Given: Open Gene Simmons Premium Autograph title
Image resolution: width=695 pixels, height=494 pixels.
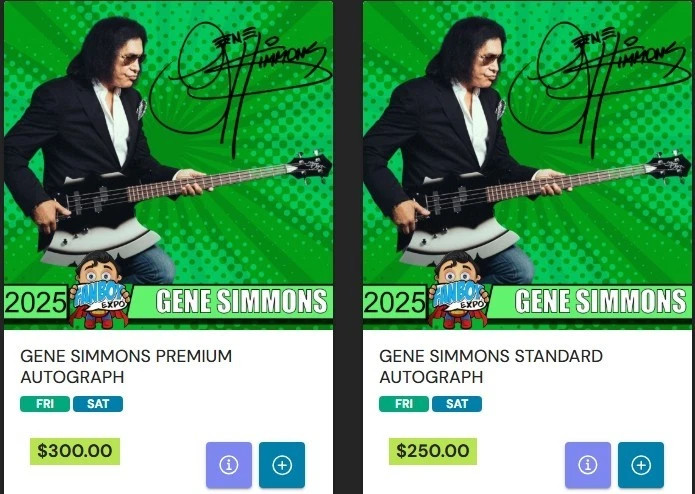Looking at the screenshot, I should [x=126, y=366].
